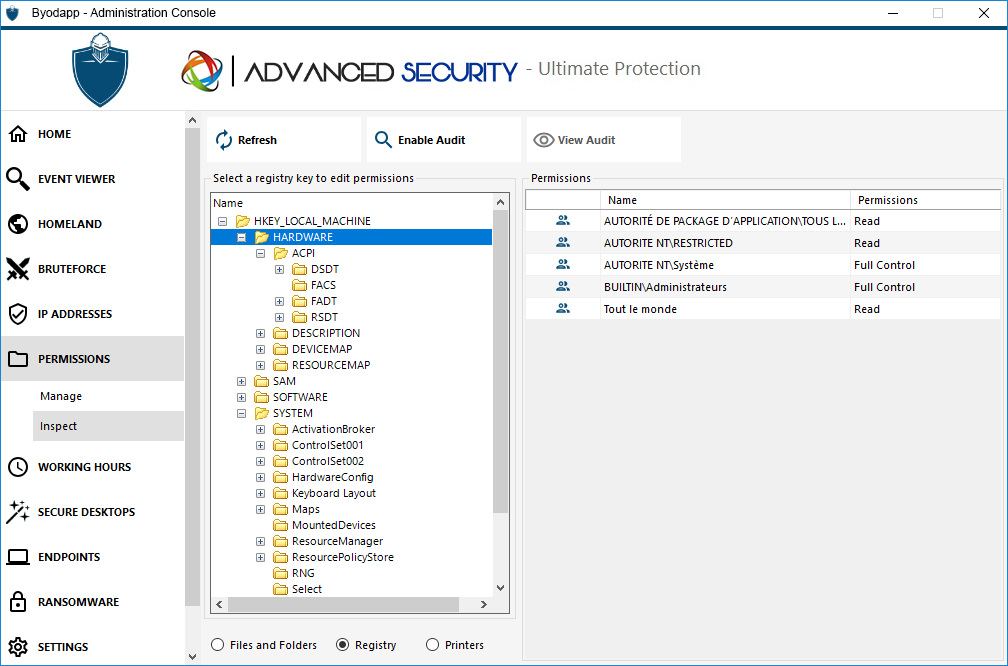Click the registry tree vertical scrollbar thumb
The image size is (1008, 666).
[500, 361]
